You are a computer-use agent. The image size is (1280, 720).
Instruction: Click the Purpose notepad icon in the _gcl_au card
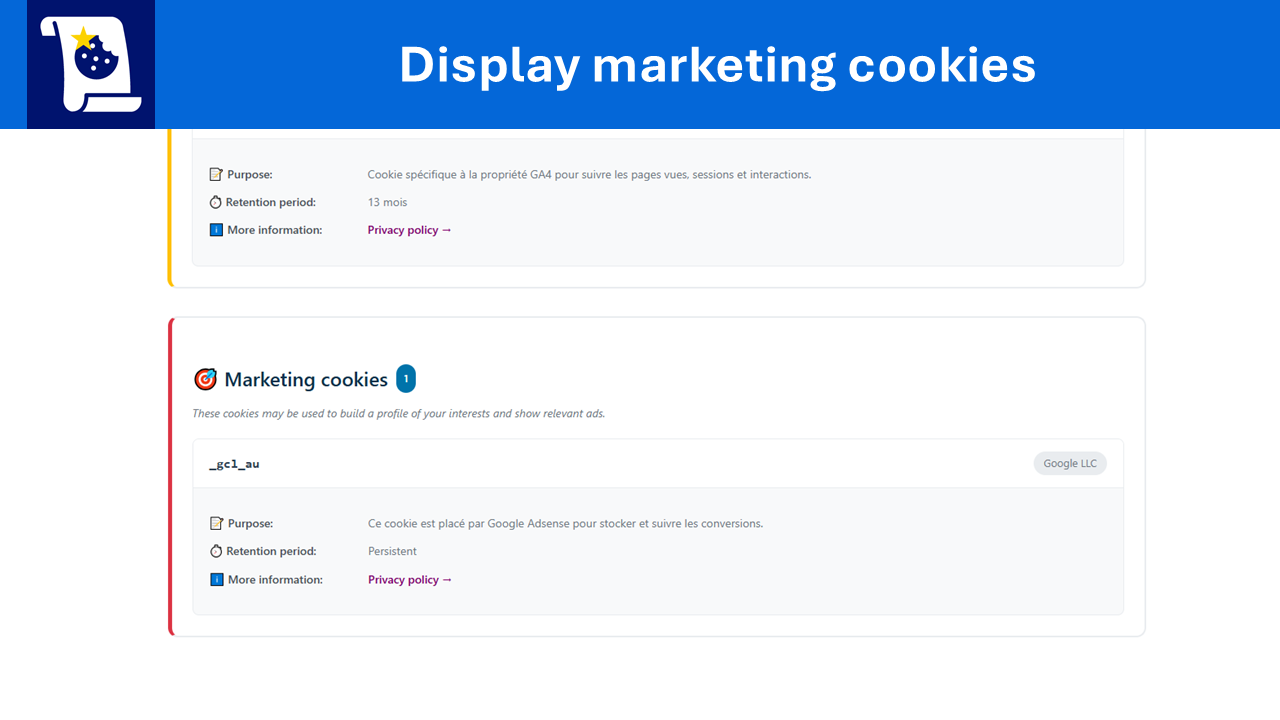pyautogui.click(x=216, y=523)
